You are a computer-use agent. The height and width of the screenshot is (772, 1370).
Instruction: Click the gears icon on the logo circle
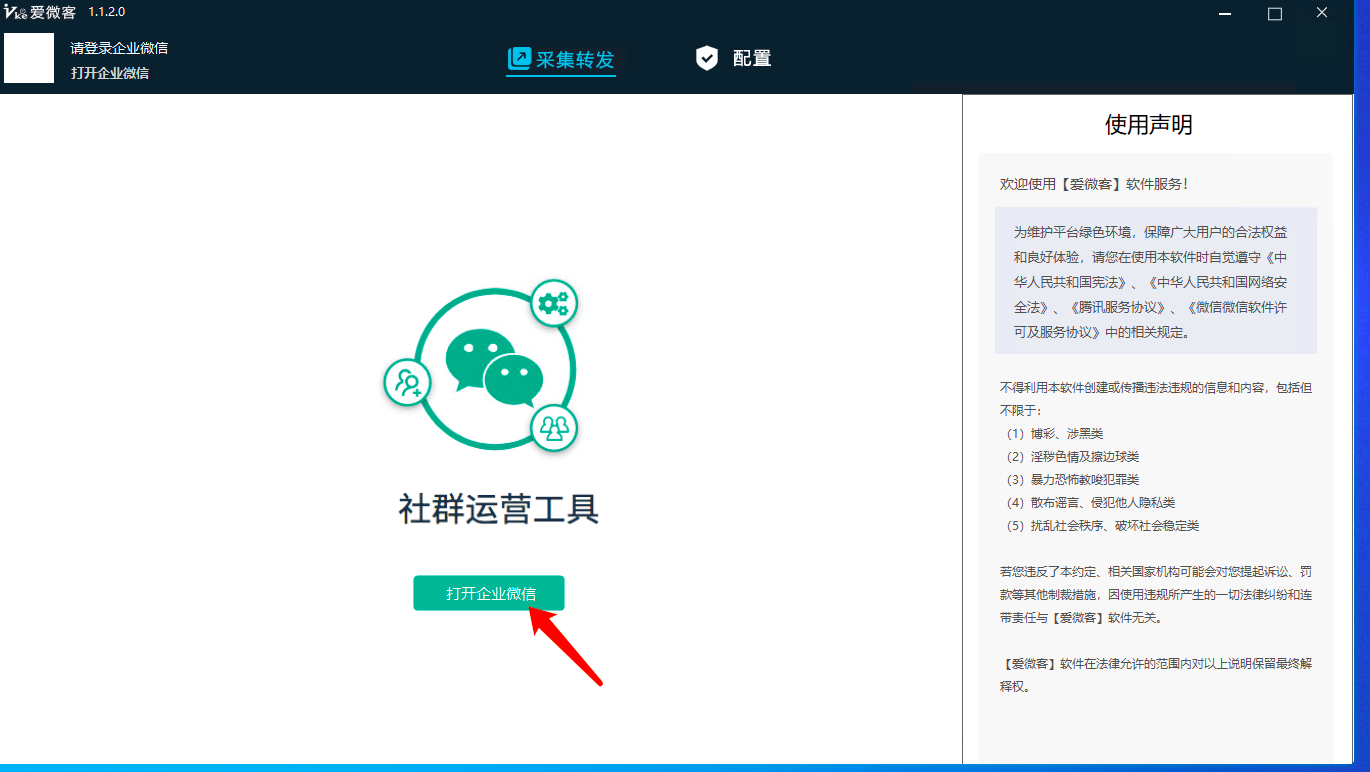553,304
